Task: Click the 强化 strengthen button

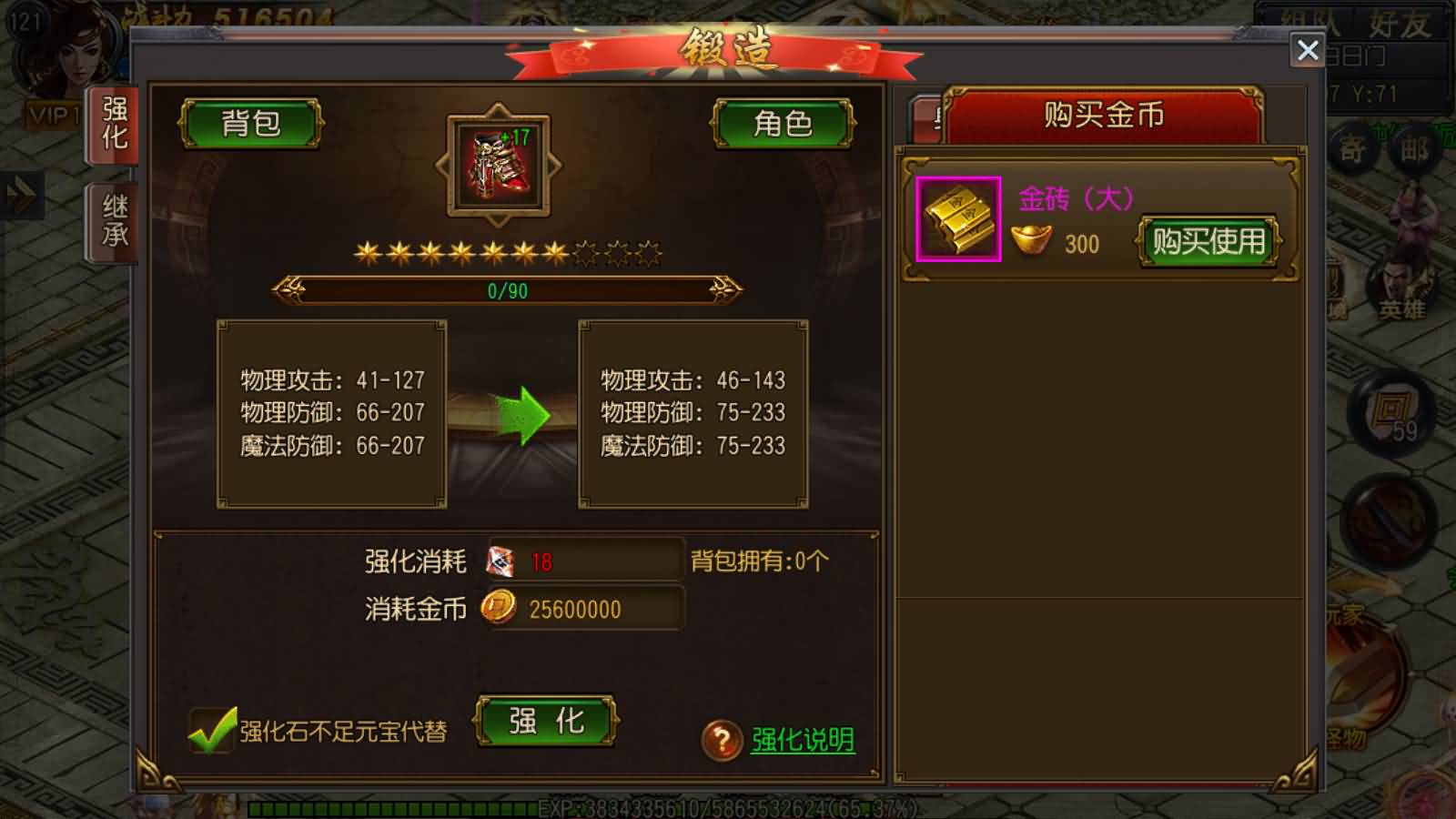Action: (546, 722)
